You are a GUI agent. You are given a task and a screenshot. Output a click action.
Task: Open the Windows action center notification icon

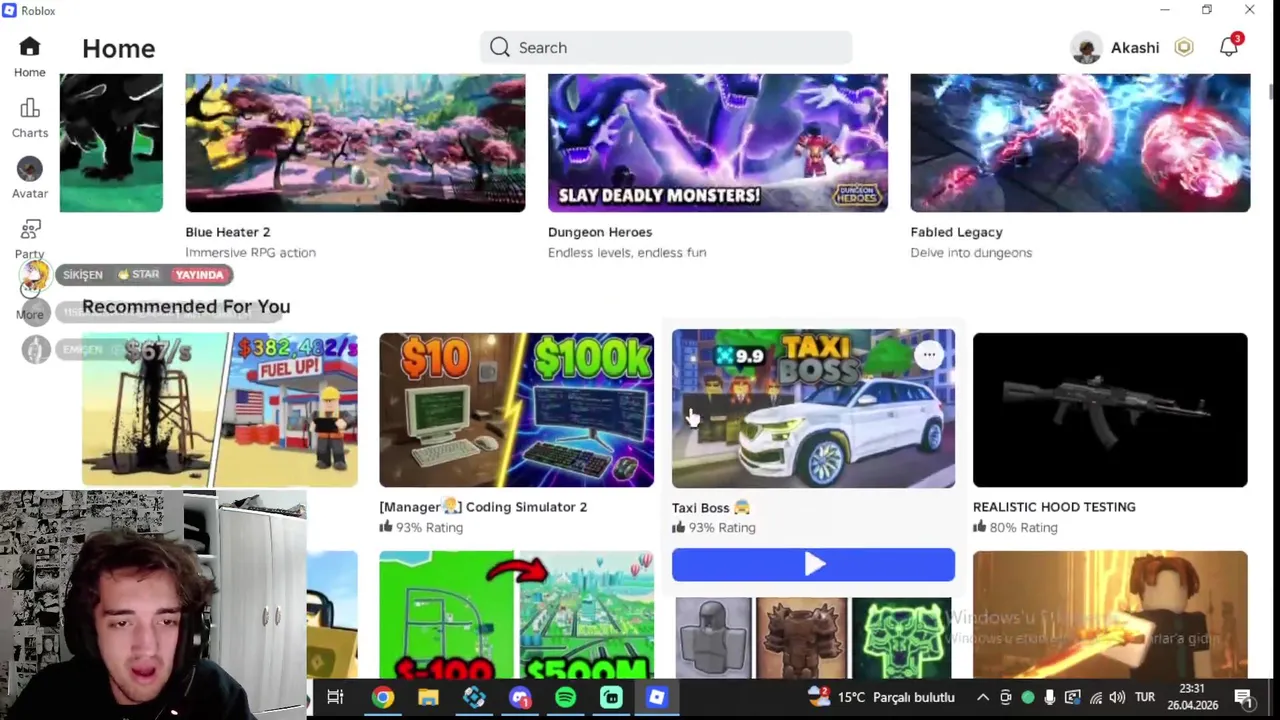coord(1243,697)
